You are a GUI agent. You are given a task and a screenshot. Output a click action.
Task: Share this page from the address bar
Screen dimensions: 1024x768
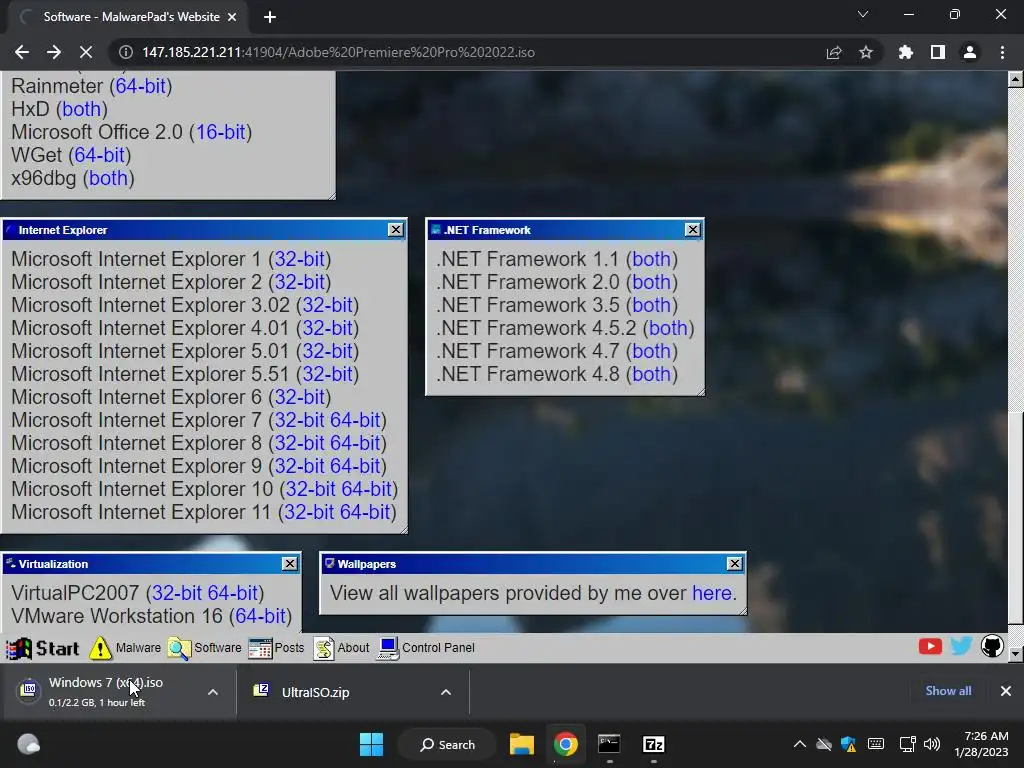[x=834, y=52]
